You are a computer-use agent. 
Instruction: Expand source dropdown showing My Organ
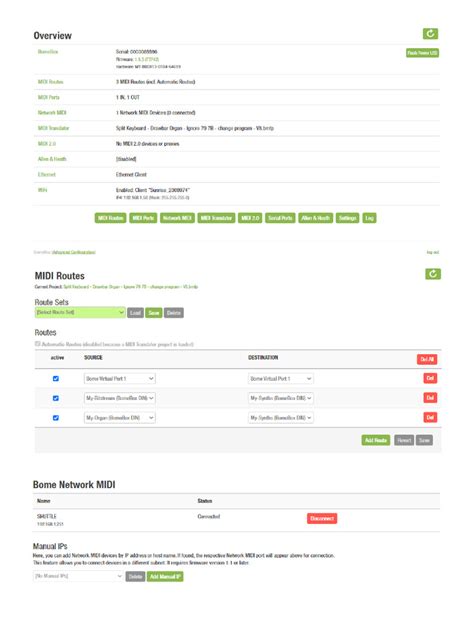pyautogui.click(x=120, y=418)
